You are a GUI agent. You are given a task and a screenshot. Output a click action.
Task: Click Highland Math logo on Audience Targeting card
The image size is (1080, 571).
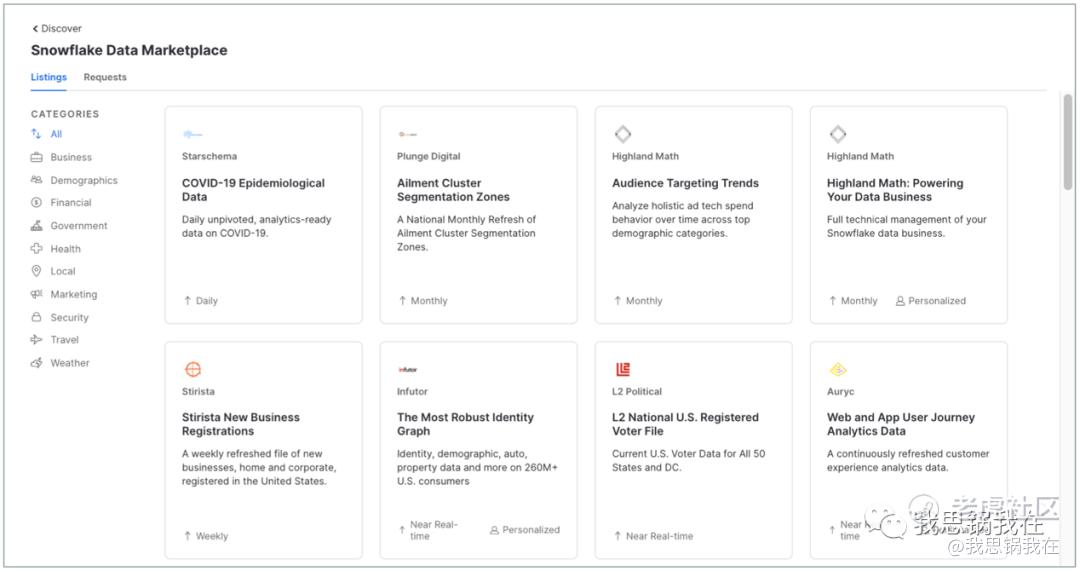[623, 134]
